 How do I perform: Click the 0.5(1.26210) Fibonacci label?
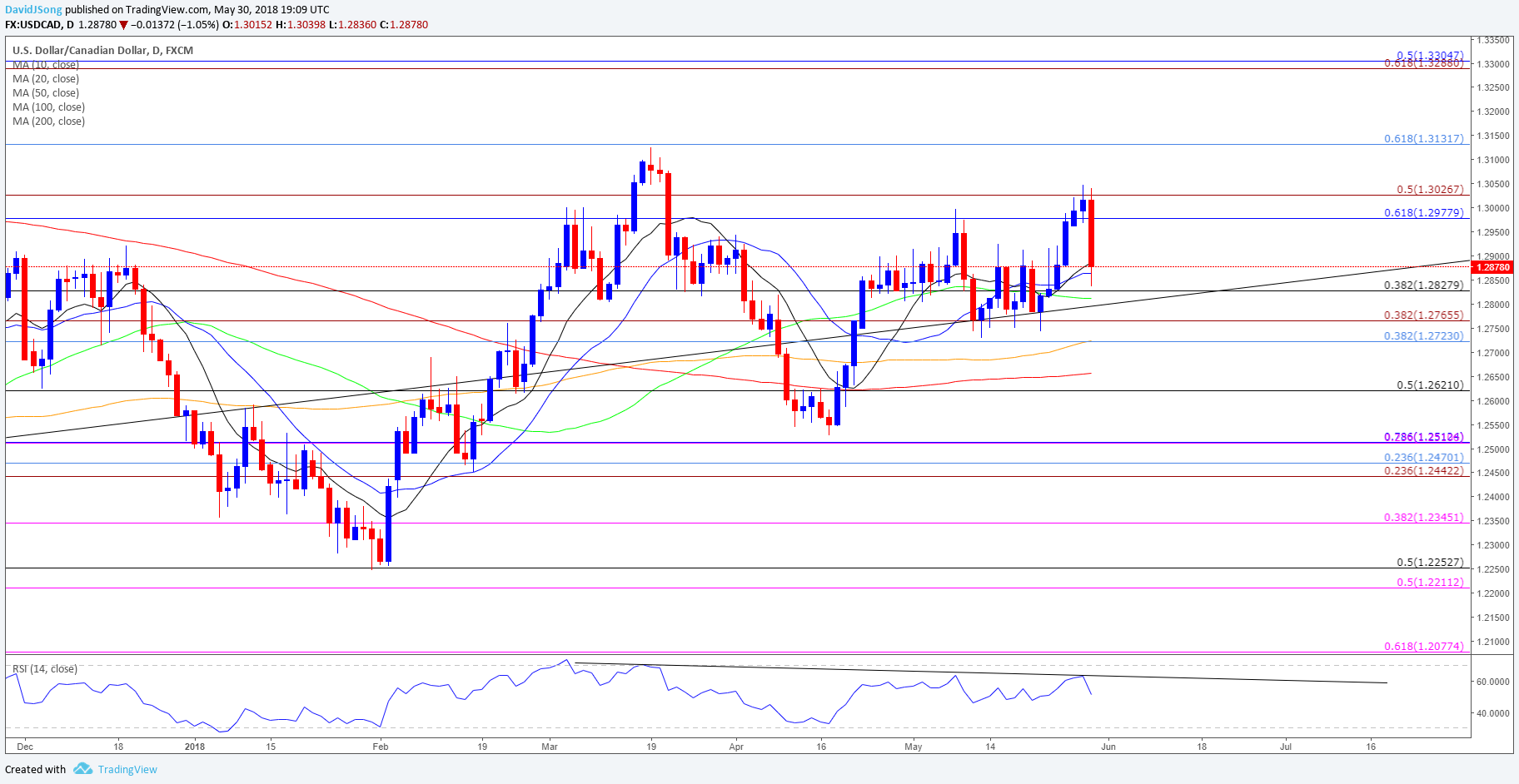point(1430,385)
